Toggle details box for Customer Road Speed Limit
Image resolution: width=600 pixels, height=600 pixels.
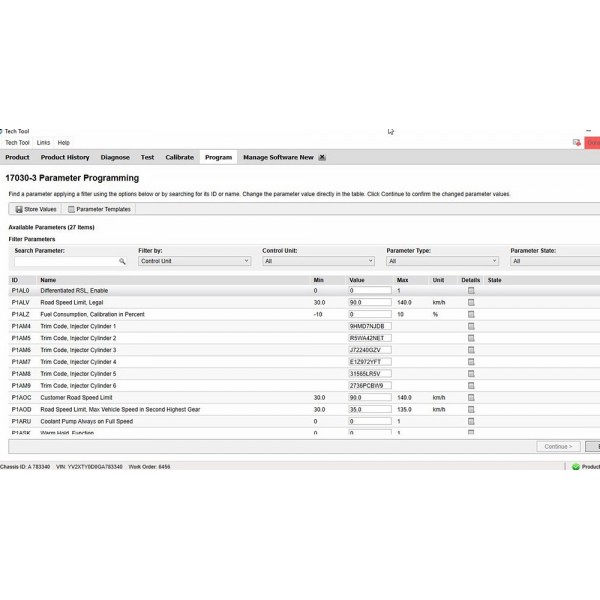tap(471, 398)
